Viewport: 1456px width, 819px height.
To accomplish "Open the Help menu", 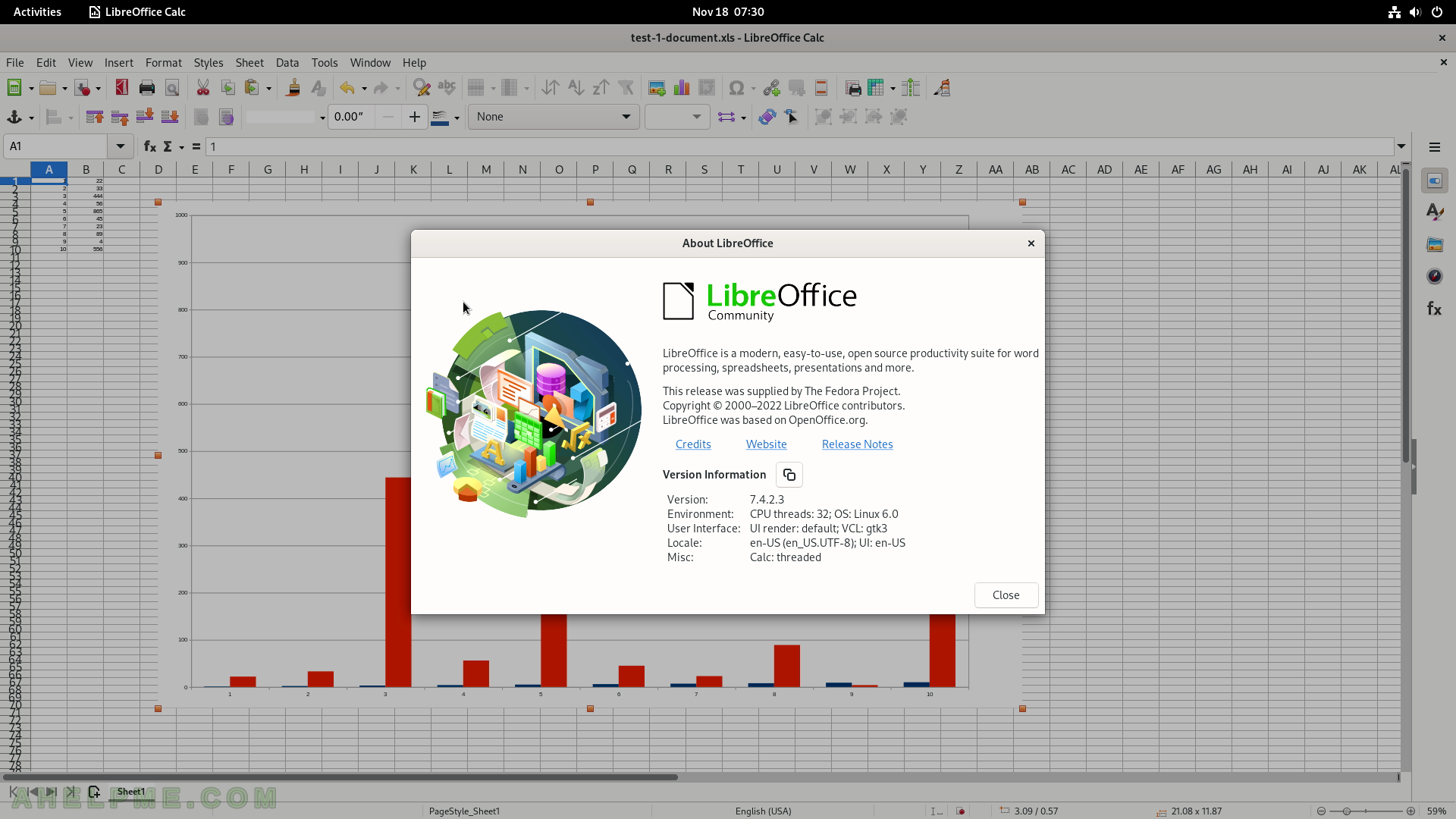I will click(x=414, y=63).
